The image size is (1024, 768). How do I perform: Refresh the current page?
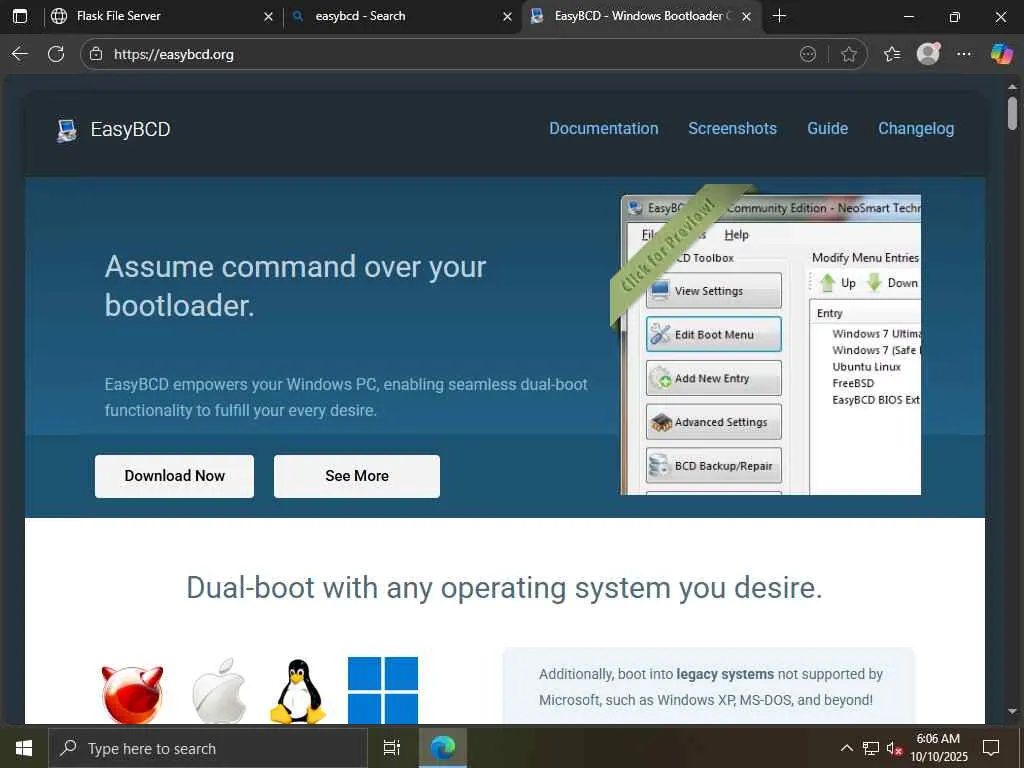(x=56, y=54)
